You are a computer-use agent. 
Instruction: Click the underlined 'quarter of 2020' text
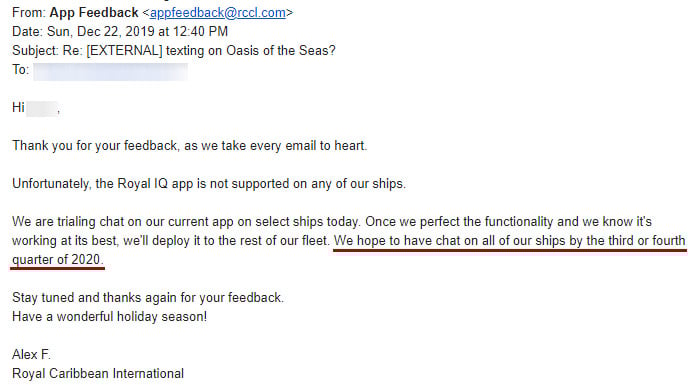(58, 260)
